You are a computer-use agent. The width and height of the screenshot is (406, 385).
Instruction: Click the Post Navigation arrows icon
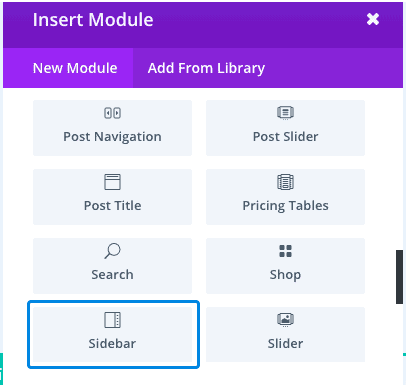[x=112, y=113]
